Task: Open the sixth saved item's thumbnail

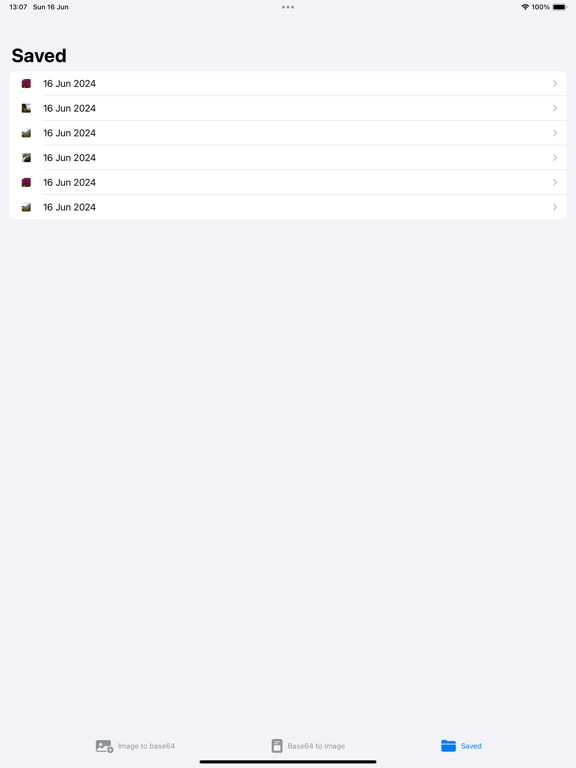Action: click(x=26, y=207)
